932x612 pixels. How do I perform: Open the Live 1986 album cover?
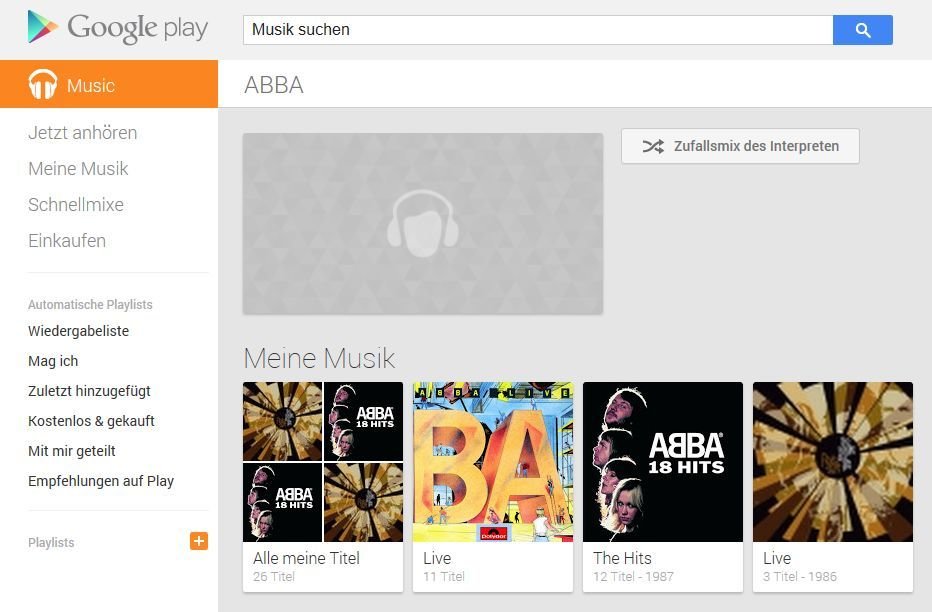(x=833, y=462)
